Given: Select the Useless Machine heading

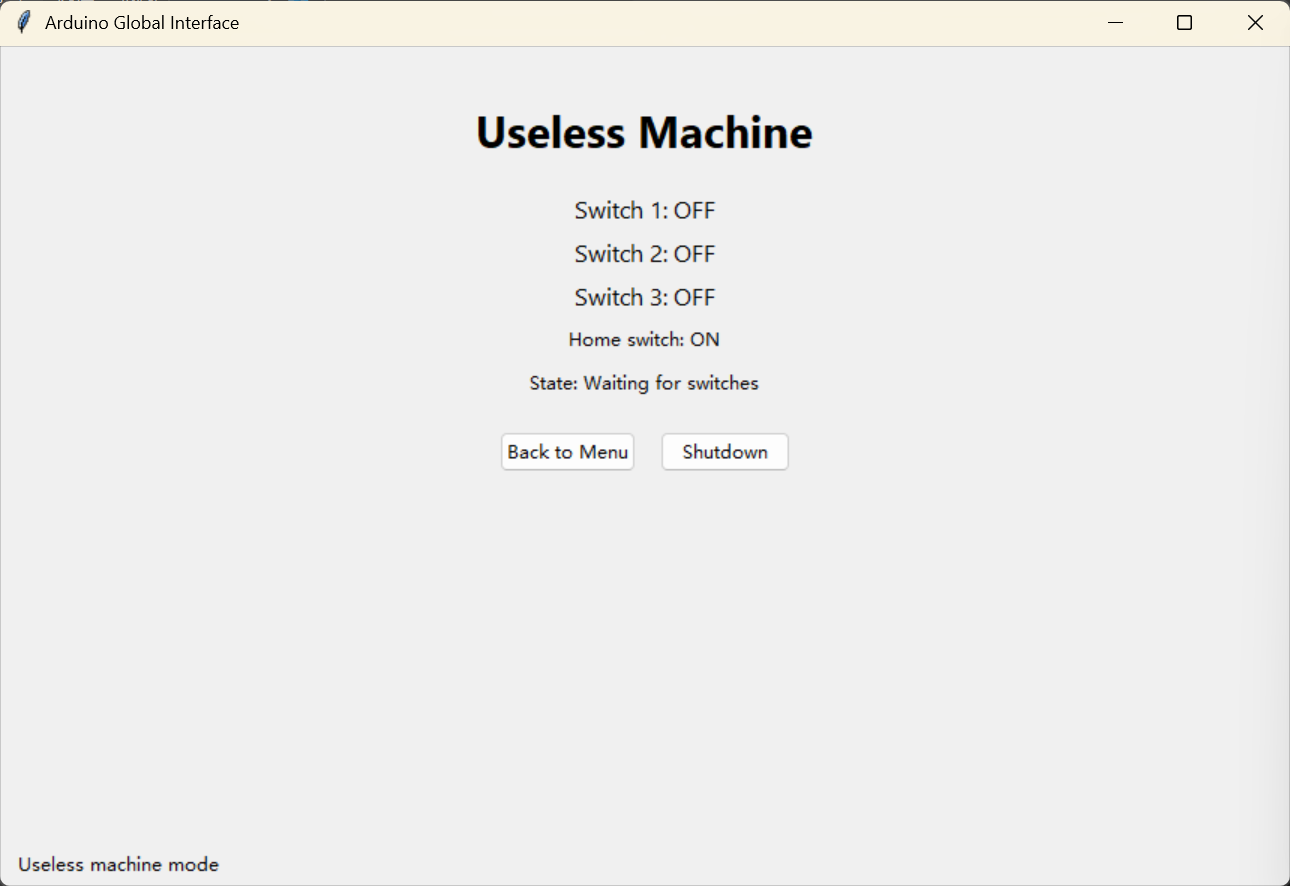Looking at the screenshot, I should click(644, 132).
